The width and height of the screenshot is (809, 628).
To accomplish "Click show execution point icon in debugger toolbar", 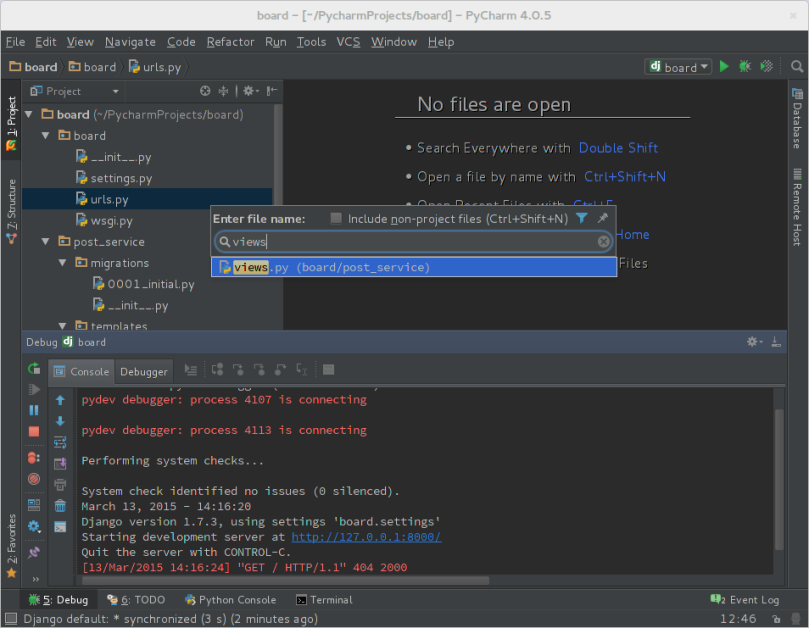I will pyautogui.click(x=191, y=369).
